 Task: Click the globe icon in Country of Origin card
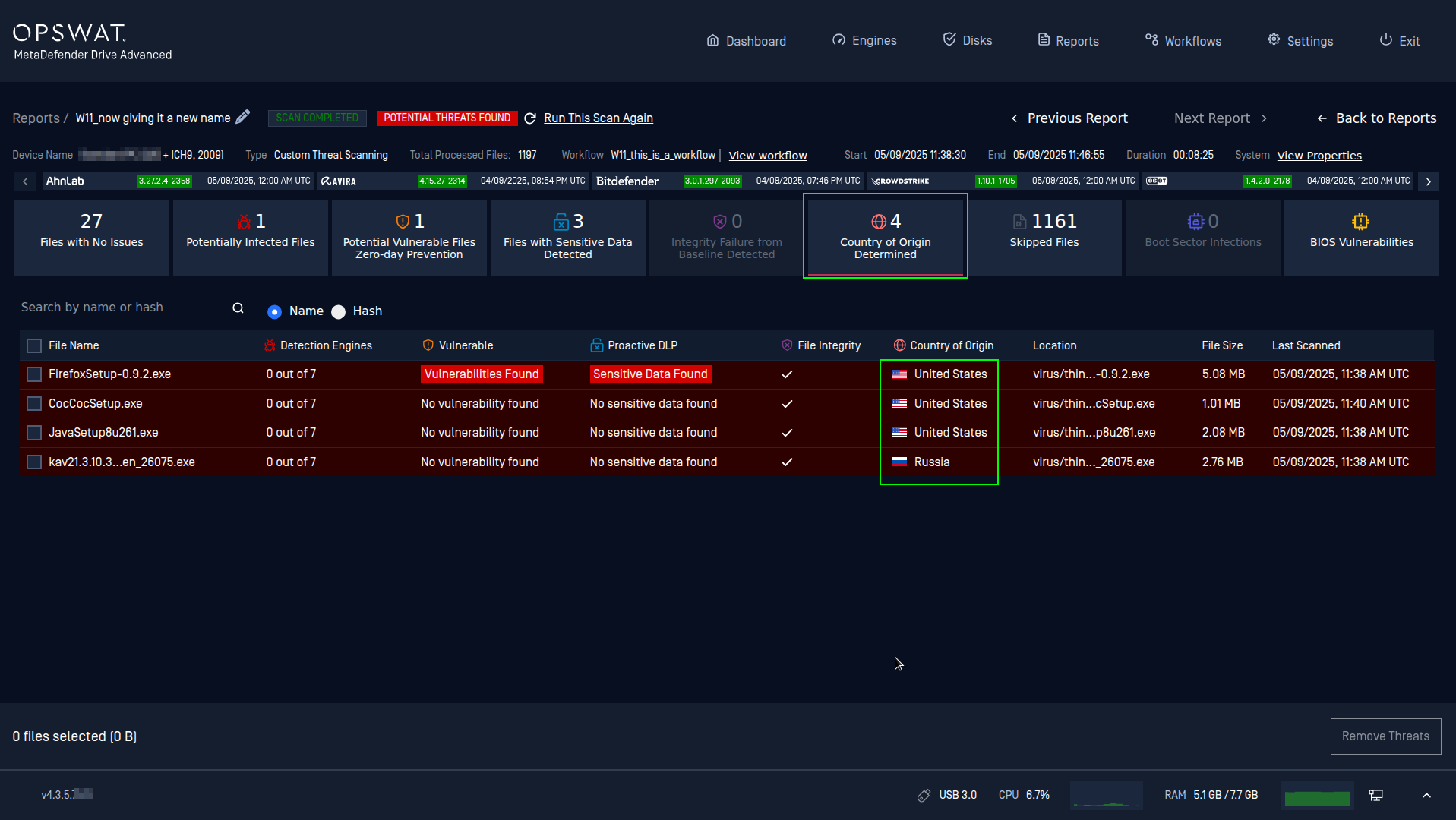click(x=879, y=222)
